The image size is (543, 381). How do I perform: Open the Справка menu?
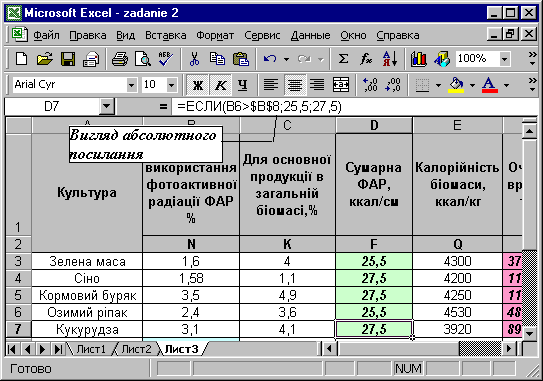point(398,35)
